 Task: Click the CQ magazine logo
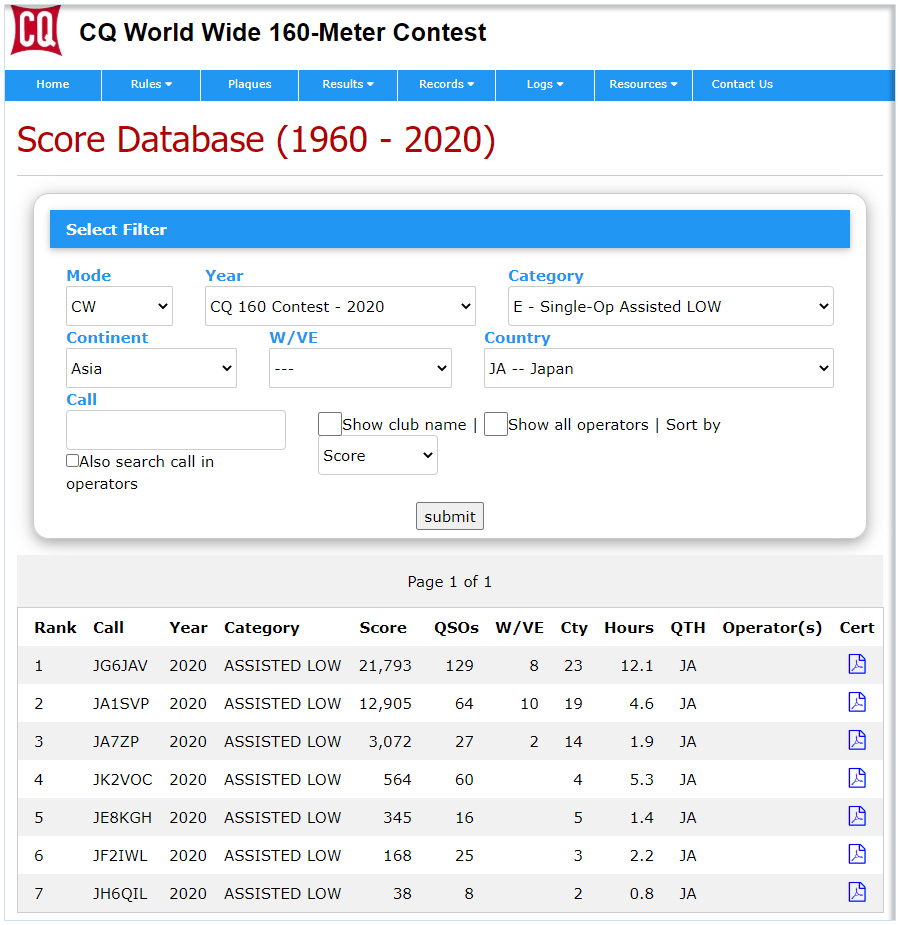point(36,30)
